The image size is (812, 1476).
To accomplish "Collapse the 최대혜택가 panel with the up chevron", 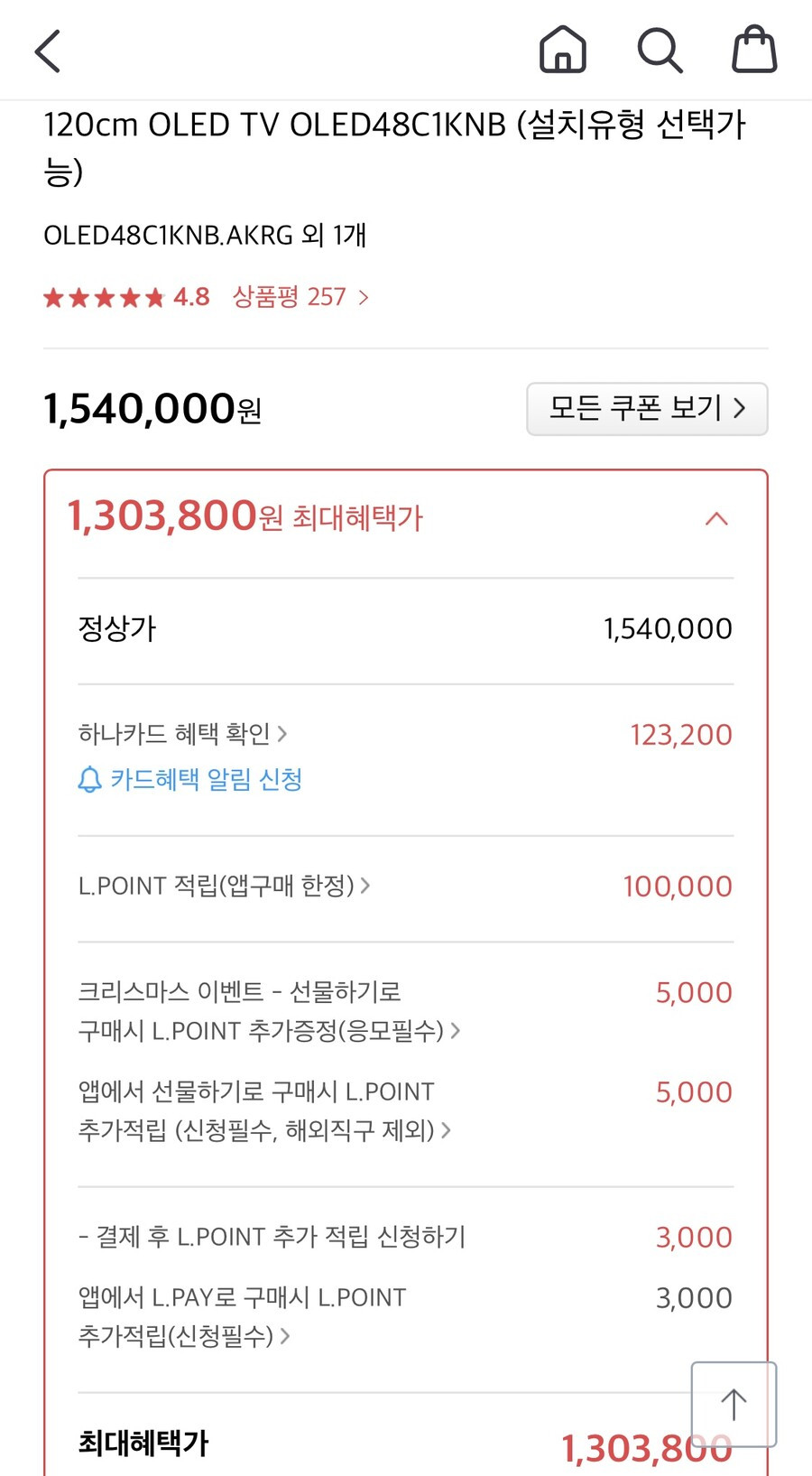I will [x=716, y=518].
